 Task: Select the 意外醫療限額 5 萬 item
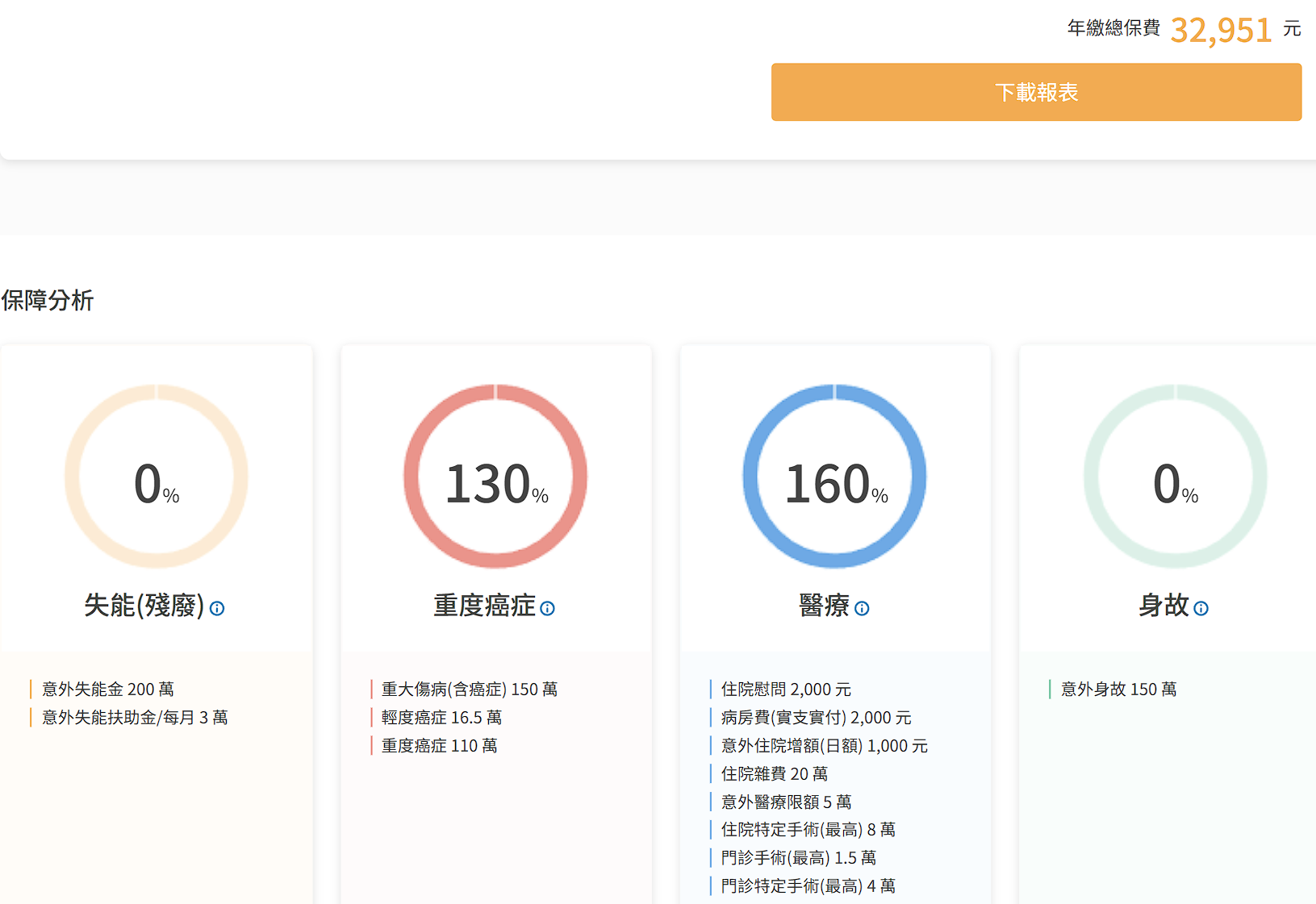pyautogui.click(x=787, y=802)
